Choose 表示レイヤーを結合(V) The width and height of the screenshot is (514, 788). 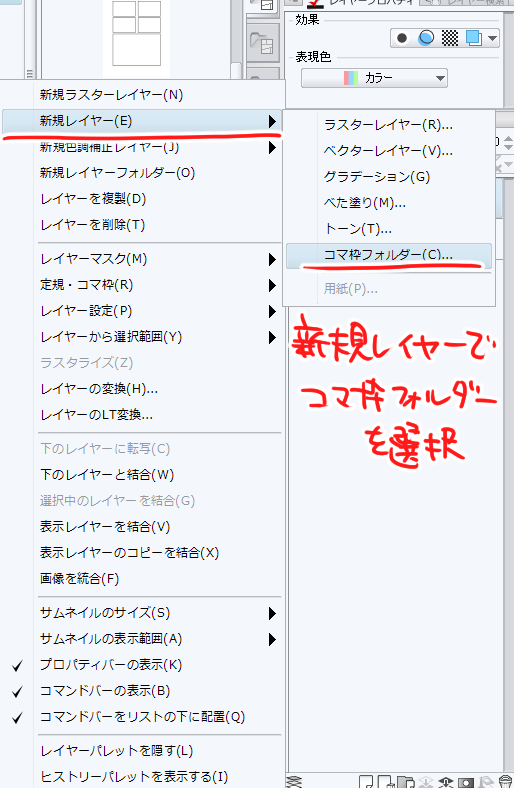click(x=144, y=527)
